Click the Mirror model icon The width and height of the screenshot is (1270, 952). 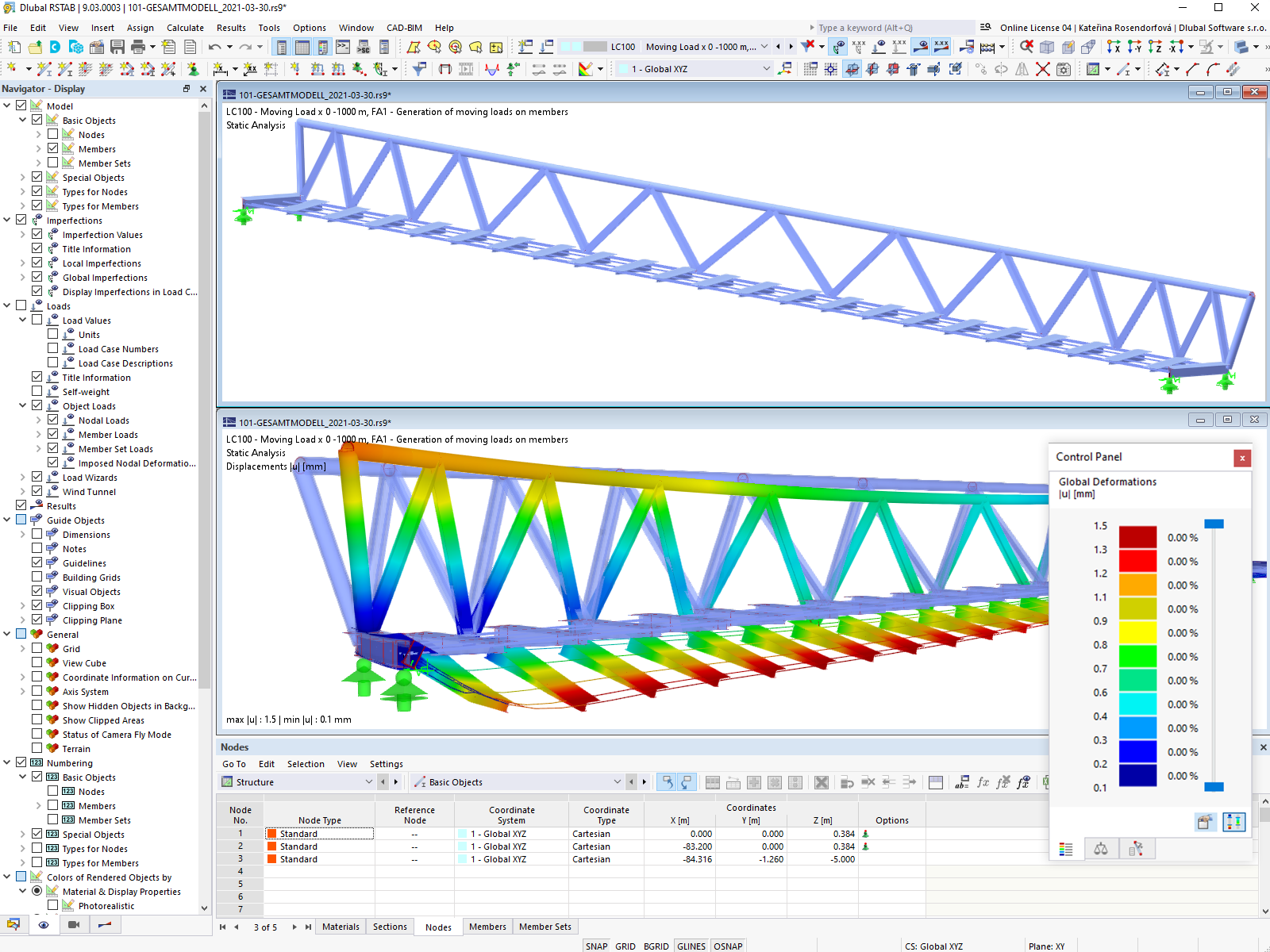pos(1022,69)
